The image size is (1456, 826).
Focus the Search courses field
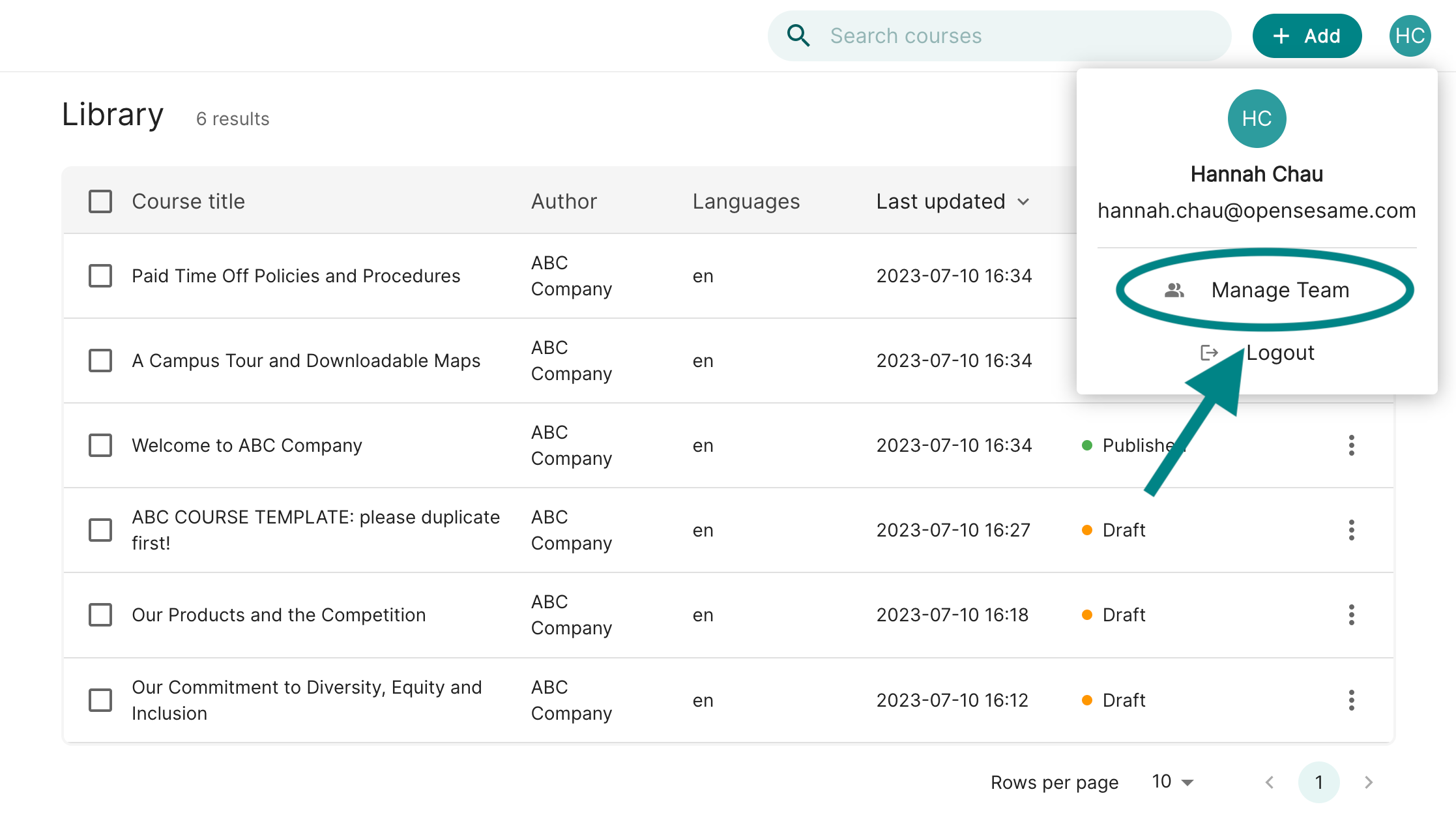[999, 36]
